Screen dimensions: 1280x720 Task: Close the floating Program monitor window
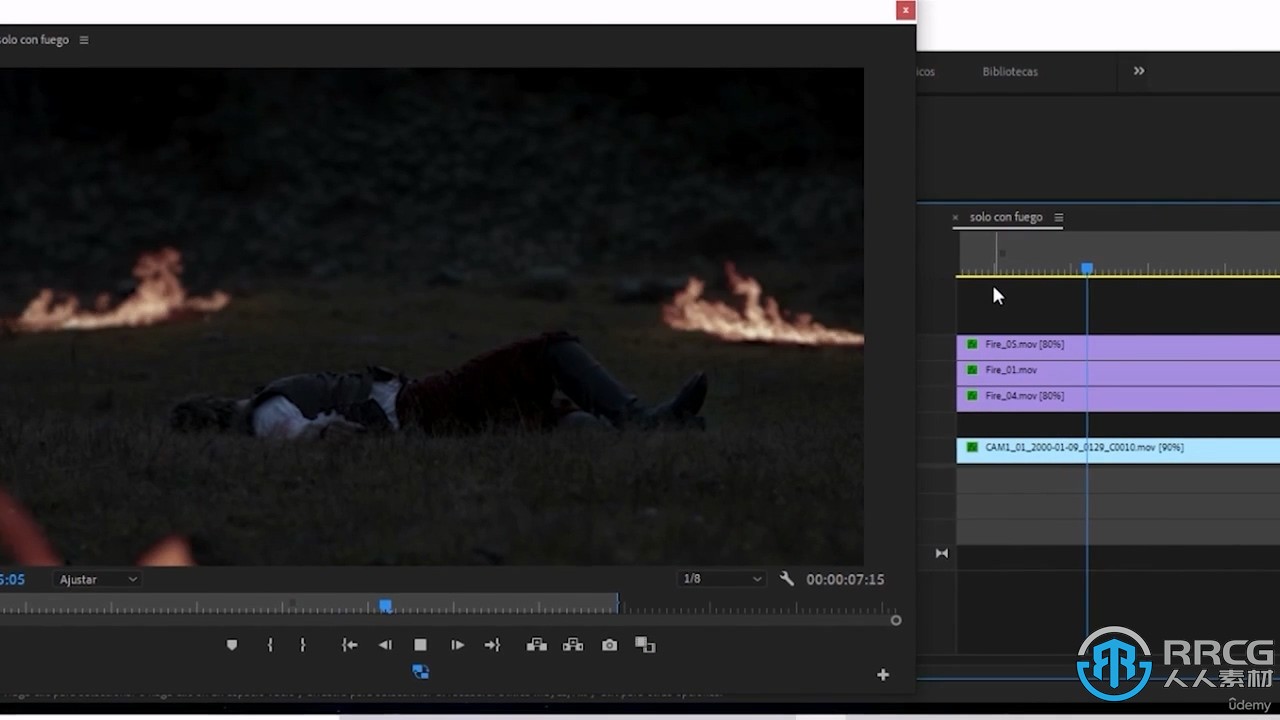(905, 10)
